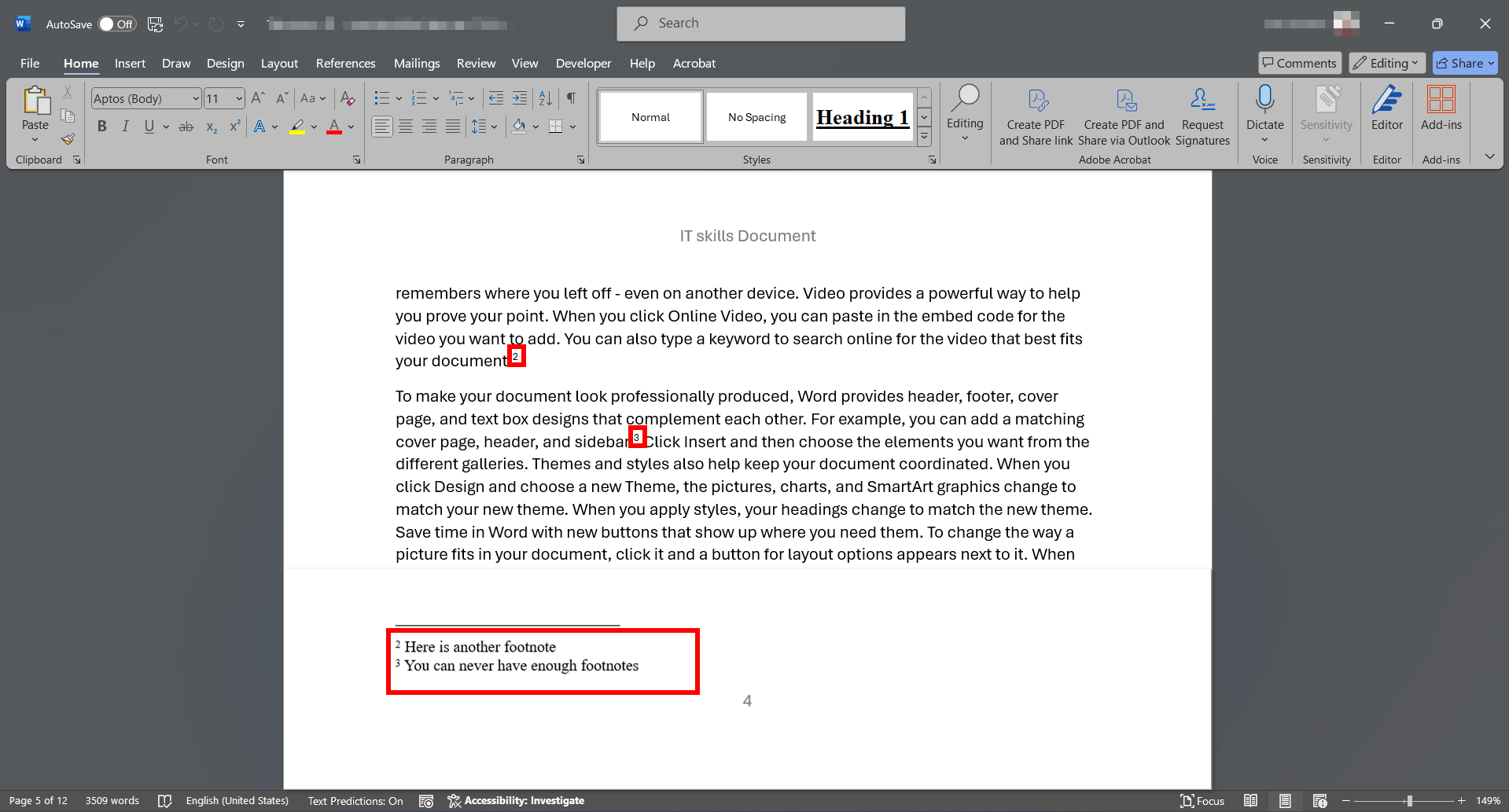
Task: Open the font size dropdown
Action: [239, 98]
